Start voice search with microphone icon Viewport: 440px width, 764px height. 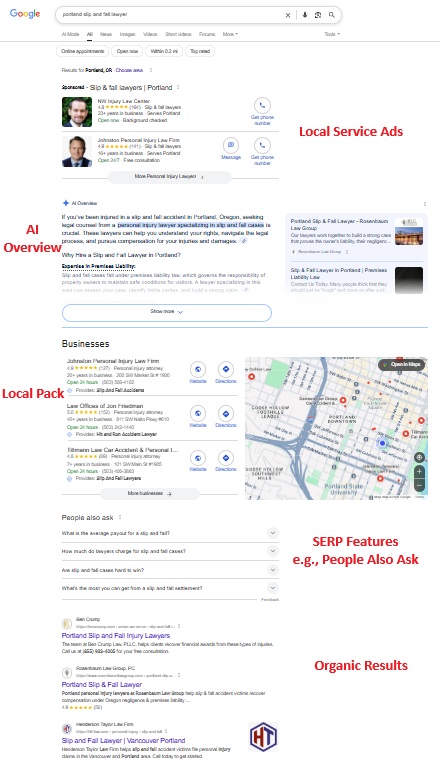(x=305, y=15)
